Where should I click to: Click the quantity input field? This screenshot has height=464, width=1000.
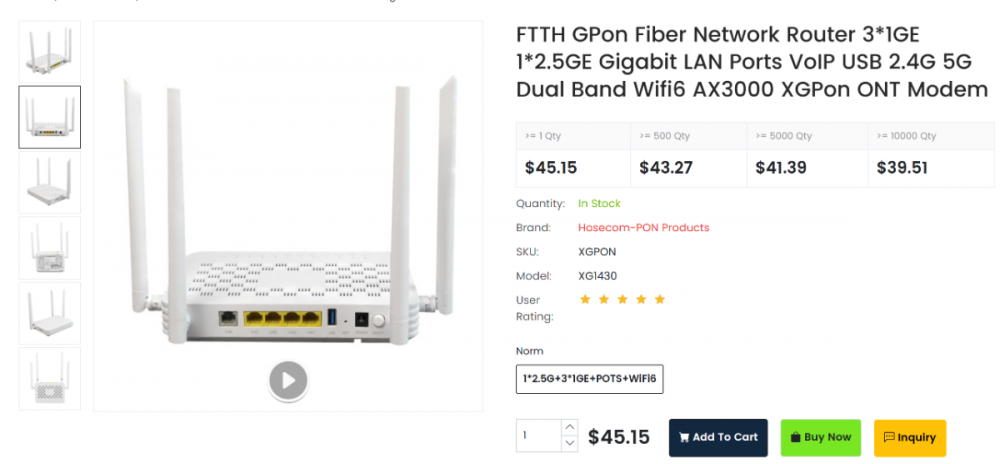pyautogui.click(x=540, y=436)
